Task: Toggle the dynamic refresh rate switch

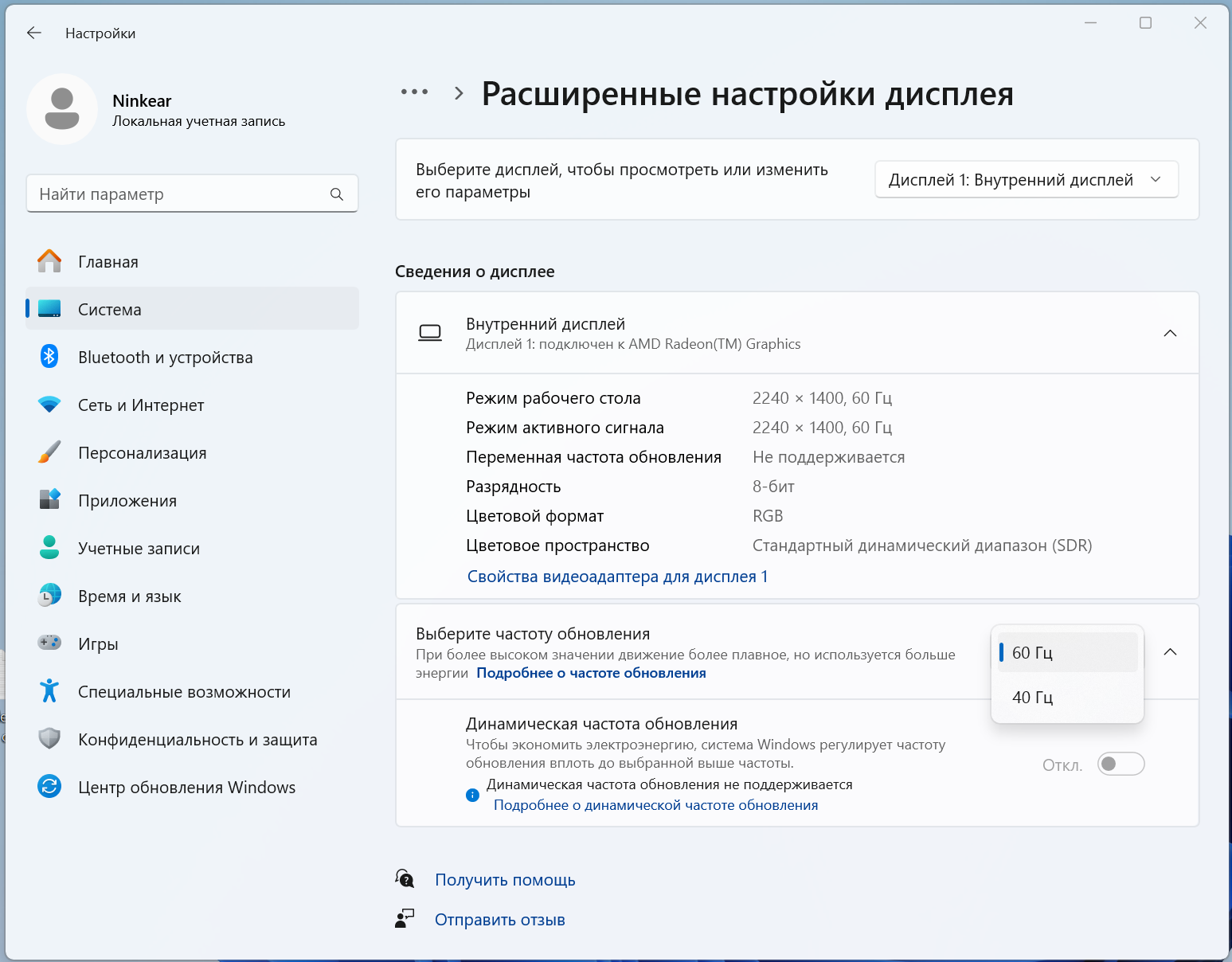Action: pyautogui.click(x=1121, y=765)
